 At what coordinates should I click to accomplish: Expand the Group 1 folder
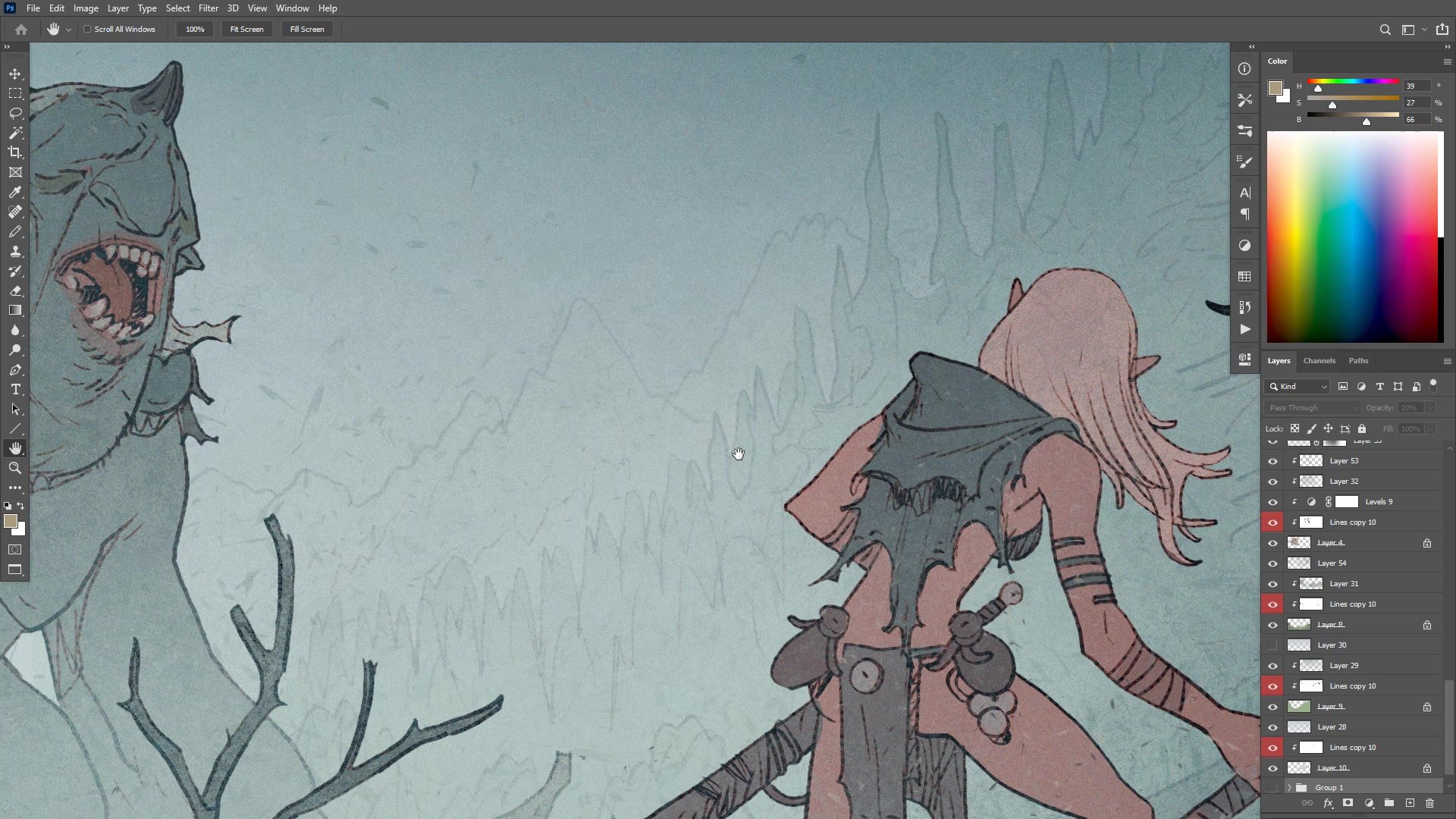point(1289,787)
